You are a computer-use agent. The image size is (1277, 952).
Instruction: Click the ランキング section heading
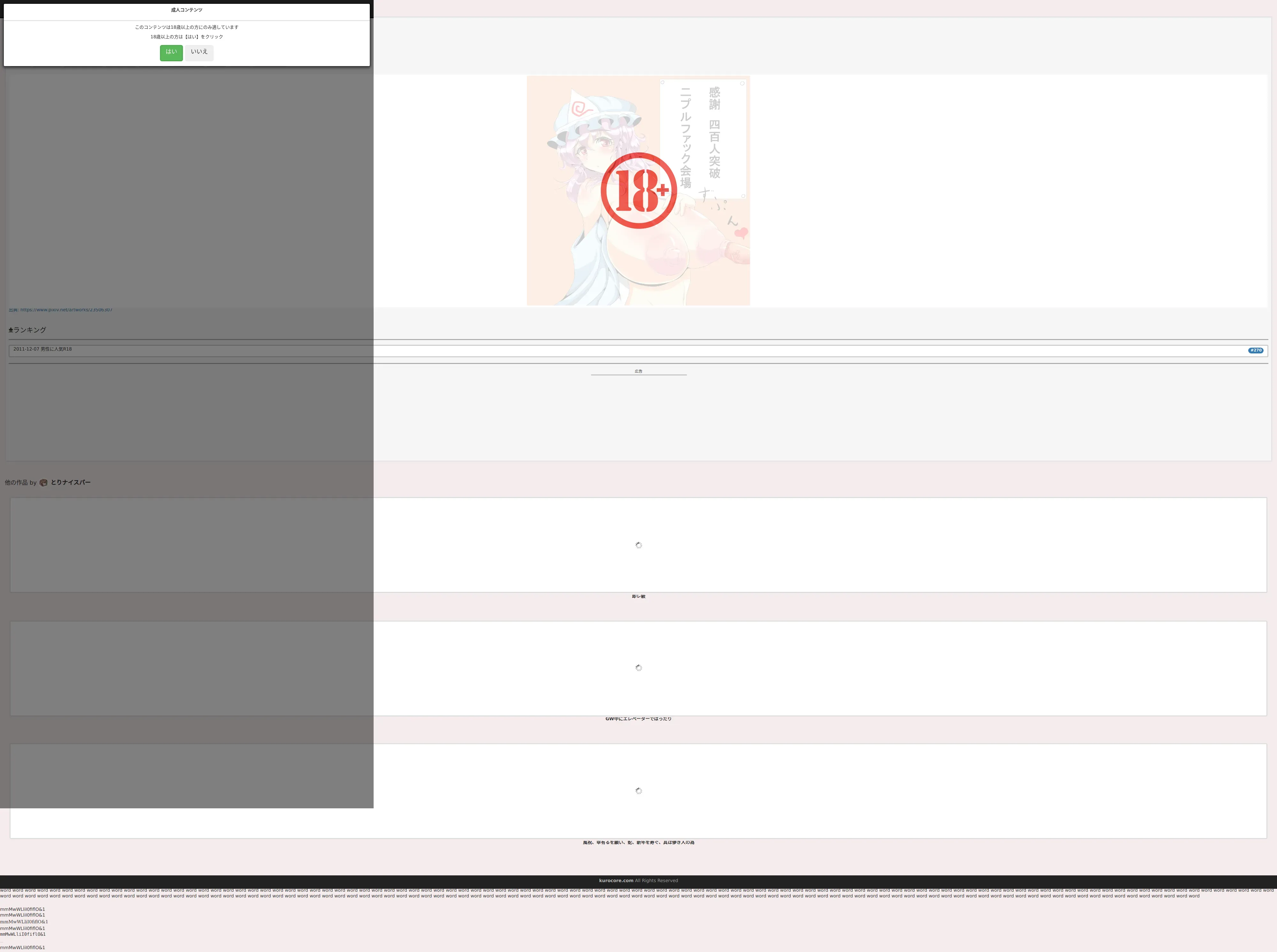tap(29, 330)
